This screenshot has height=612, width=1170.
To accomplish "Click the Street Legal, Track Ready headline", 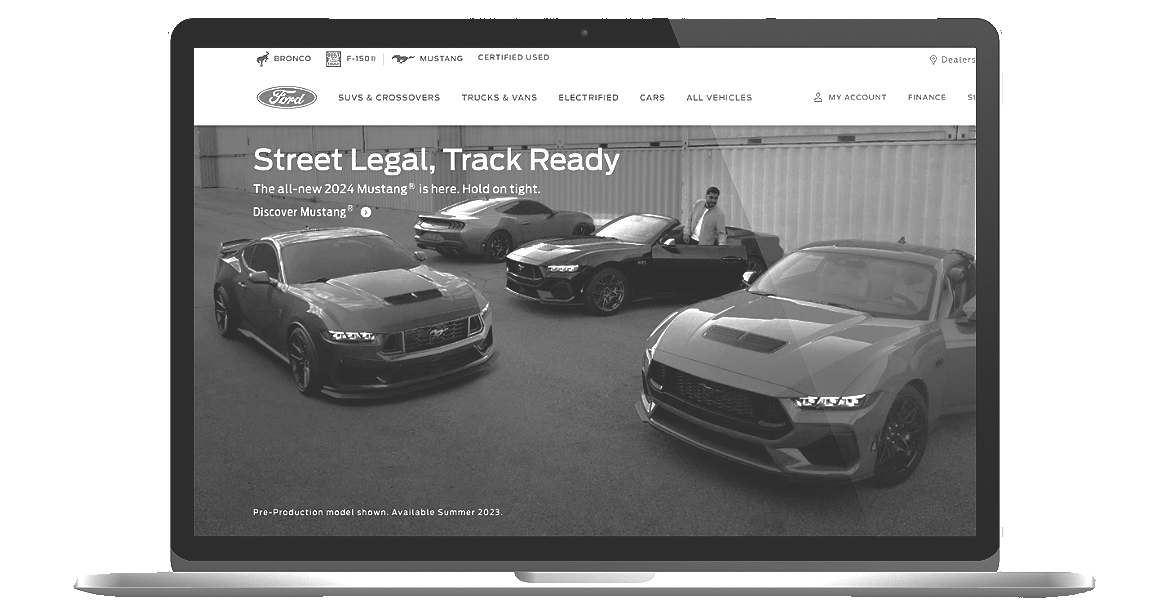I will (437, 160).
